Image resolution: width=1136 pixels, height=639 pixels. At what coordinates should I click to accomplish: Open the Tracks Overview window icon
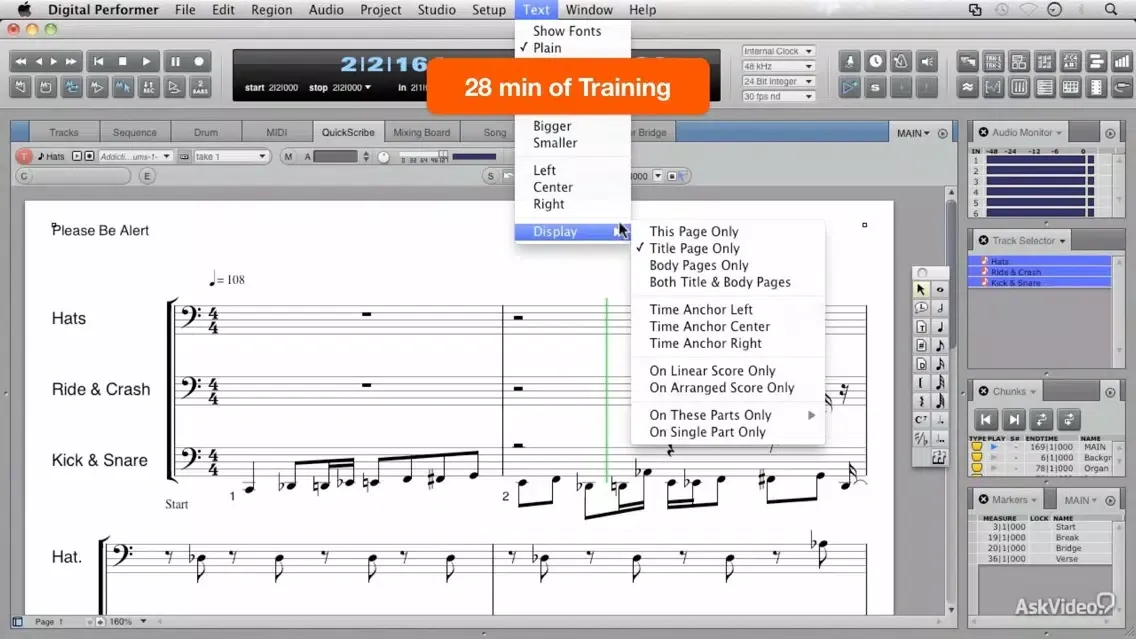pyautogui.click(x=968, y=62)
